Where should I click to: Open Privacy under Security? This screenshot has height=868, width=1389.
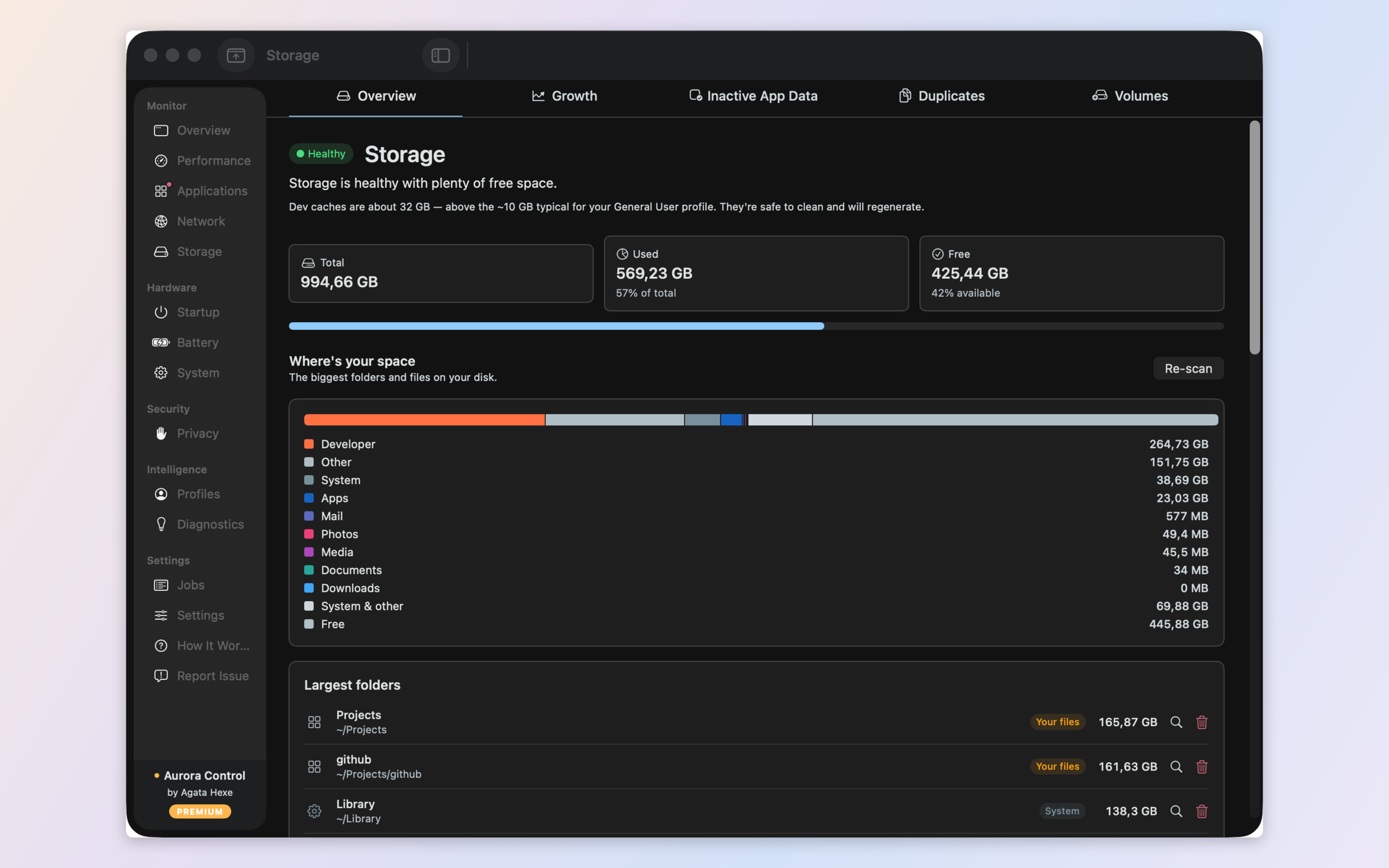[x=200, y=433]
